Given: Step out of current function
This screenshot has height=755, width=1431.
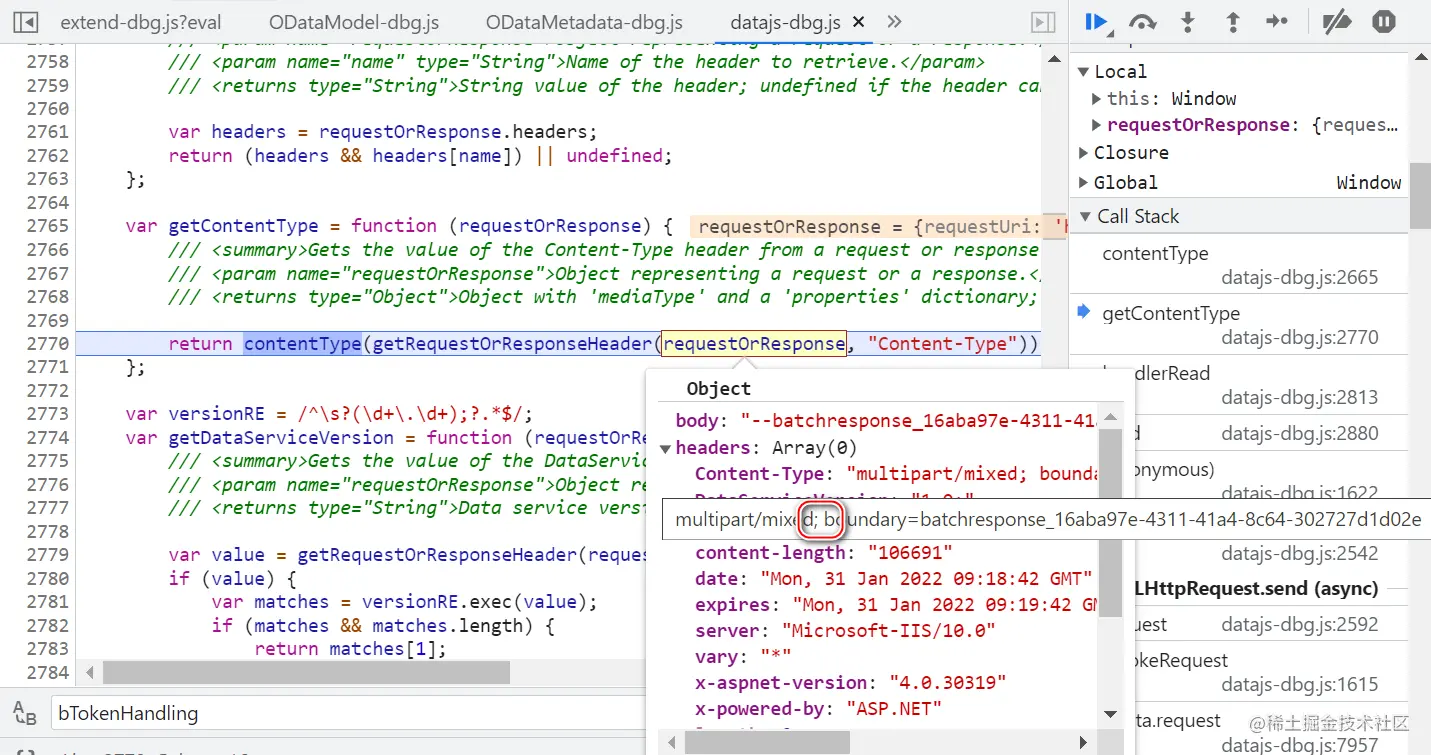Looking at the screenshot, I should click(1233, 21).
